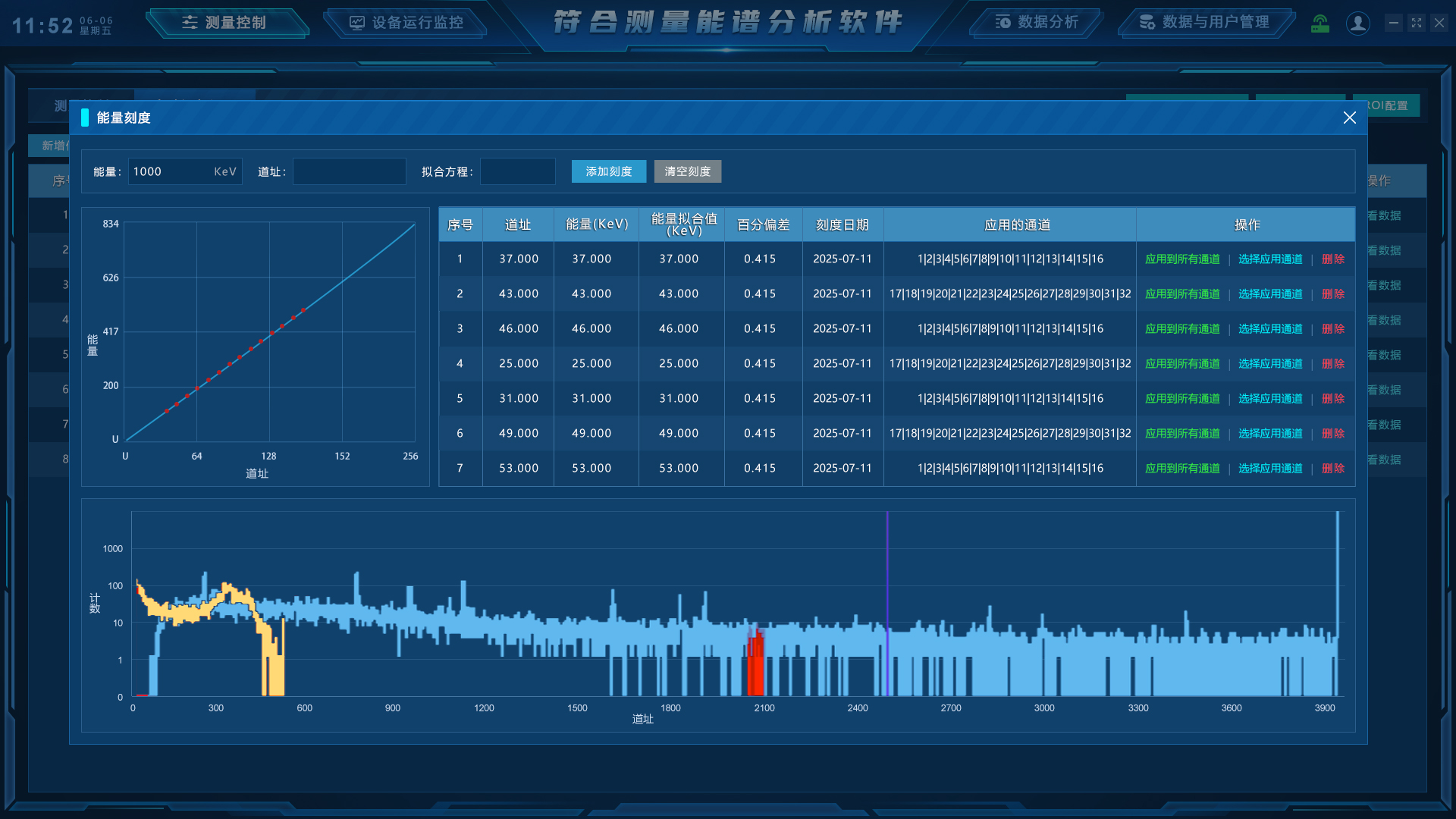Click the red ROI region in spectrum chart

pos(755,667)
